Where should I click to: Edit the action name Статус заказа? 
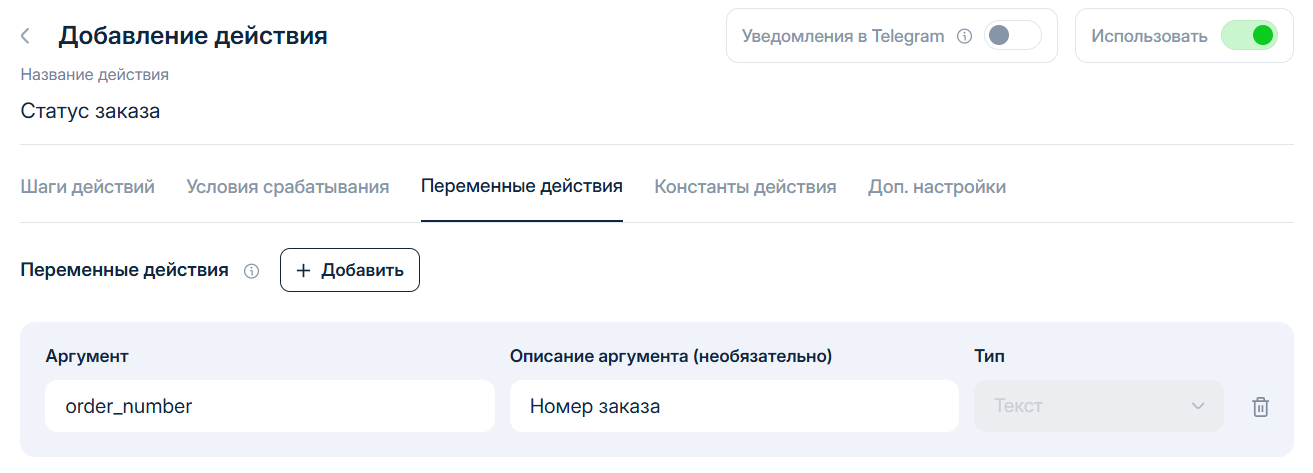coord(91,111)
